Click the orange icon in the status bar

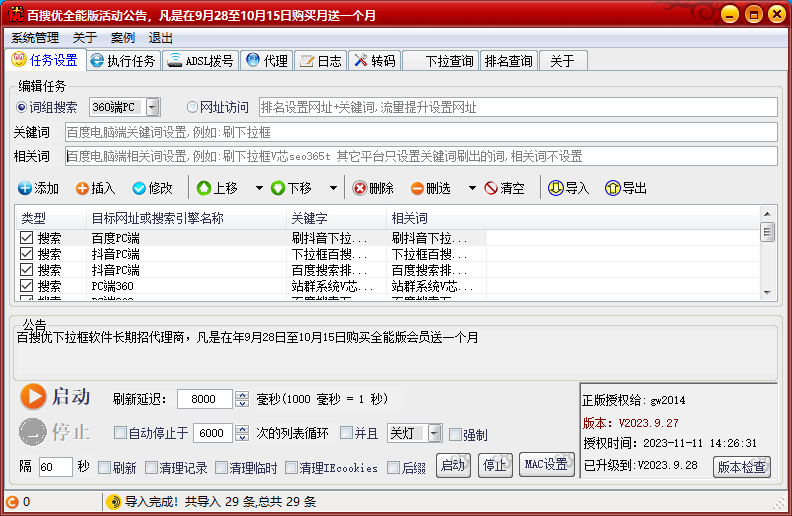click(12, 502)
